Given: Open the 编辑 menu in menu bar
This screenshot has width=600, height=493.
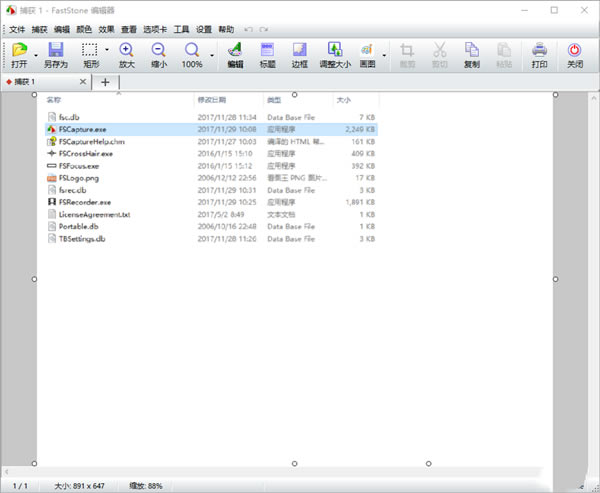Looking at the screenshot, I should (62, 29).
